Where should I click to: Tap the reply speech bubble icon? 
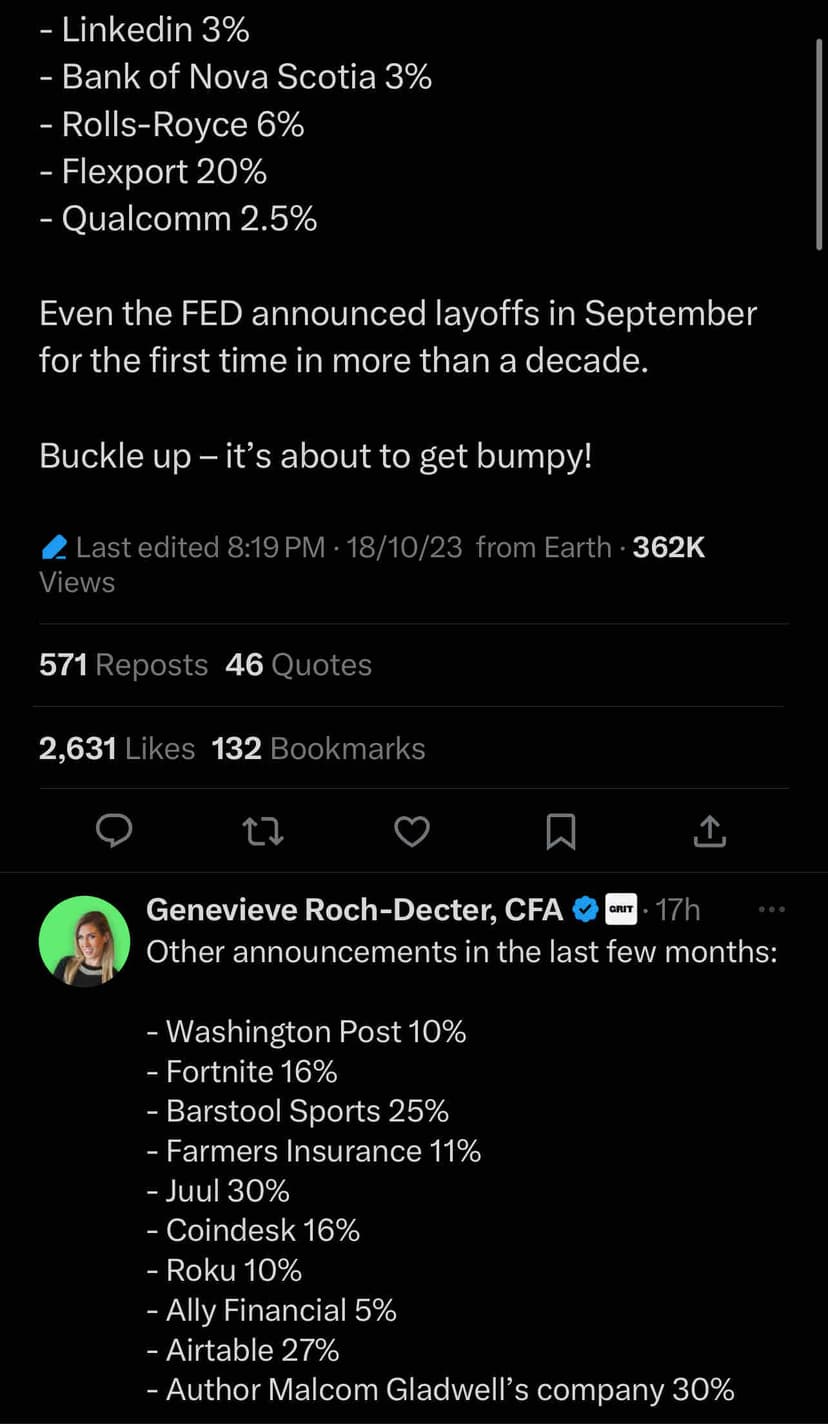[x=115, y=831]
